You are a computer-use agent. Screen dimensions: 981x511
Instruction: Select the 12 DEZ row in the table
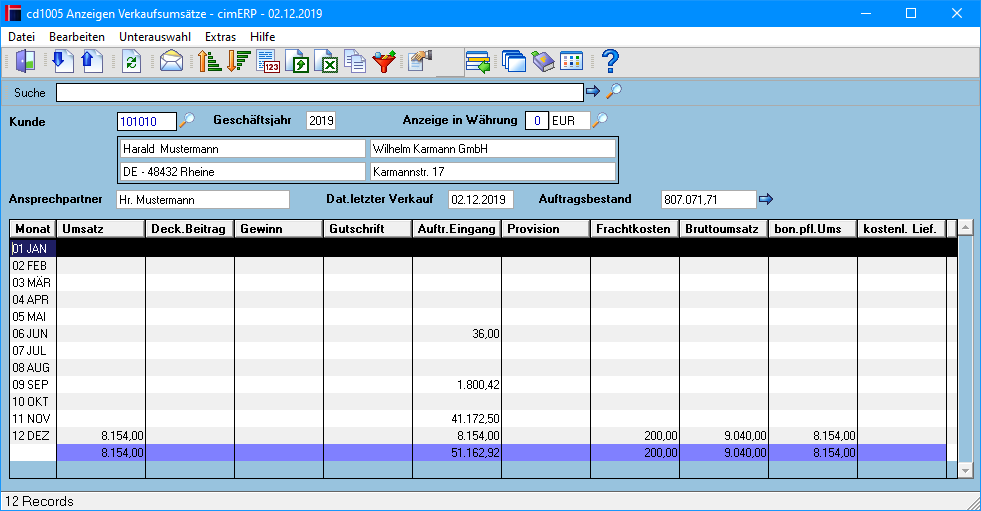pyautogui.click(x=483, y=436)
